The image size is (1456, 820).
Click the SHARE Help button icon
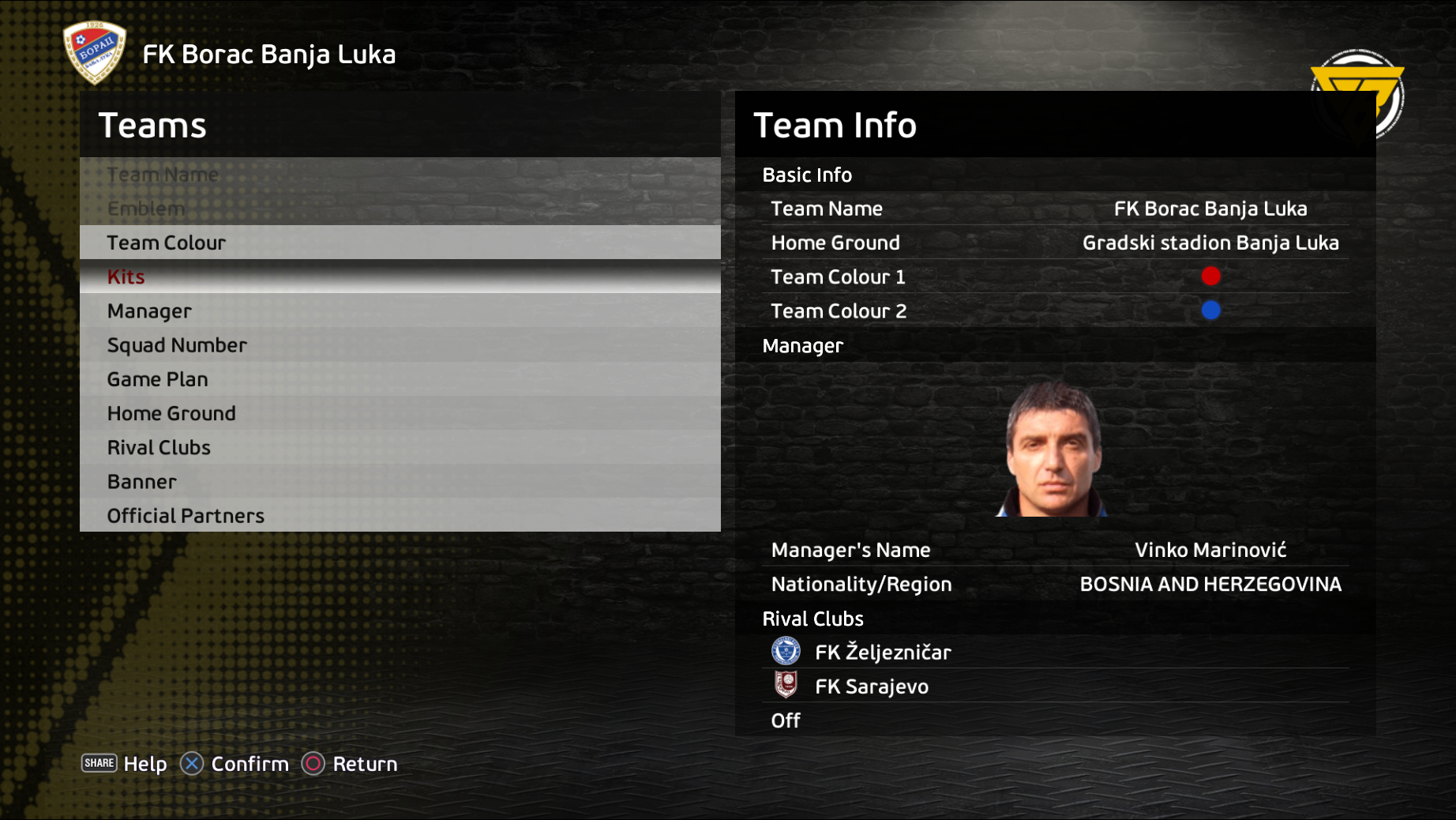point(99,763)
